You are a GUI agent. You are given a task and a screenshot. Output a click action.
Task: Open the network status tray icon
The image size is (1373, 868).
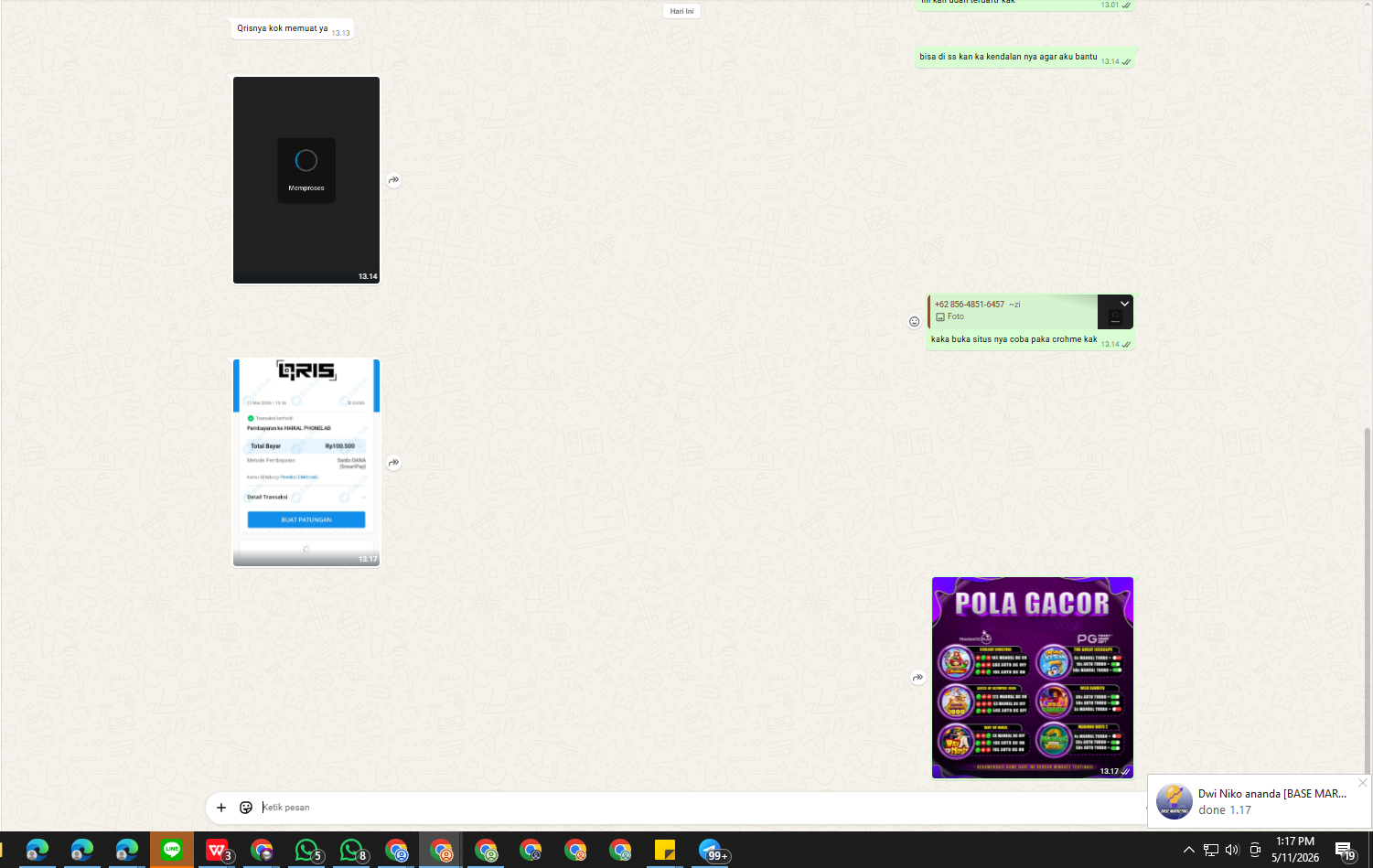[1210, 850]
